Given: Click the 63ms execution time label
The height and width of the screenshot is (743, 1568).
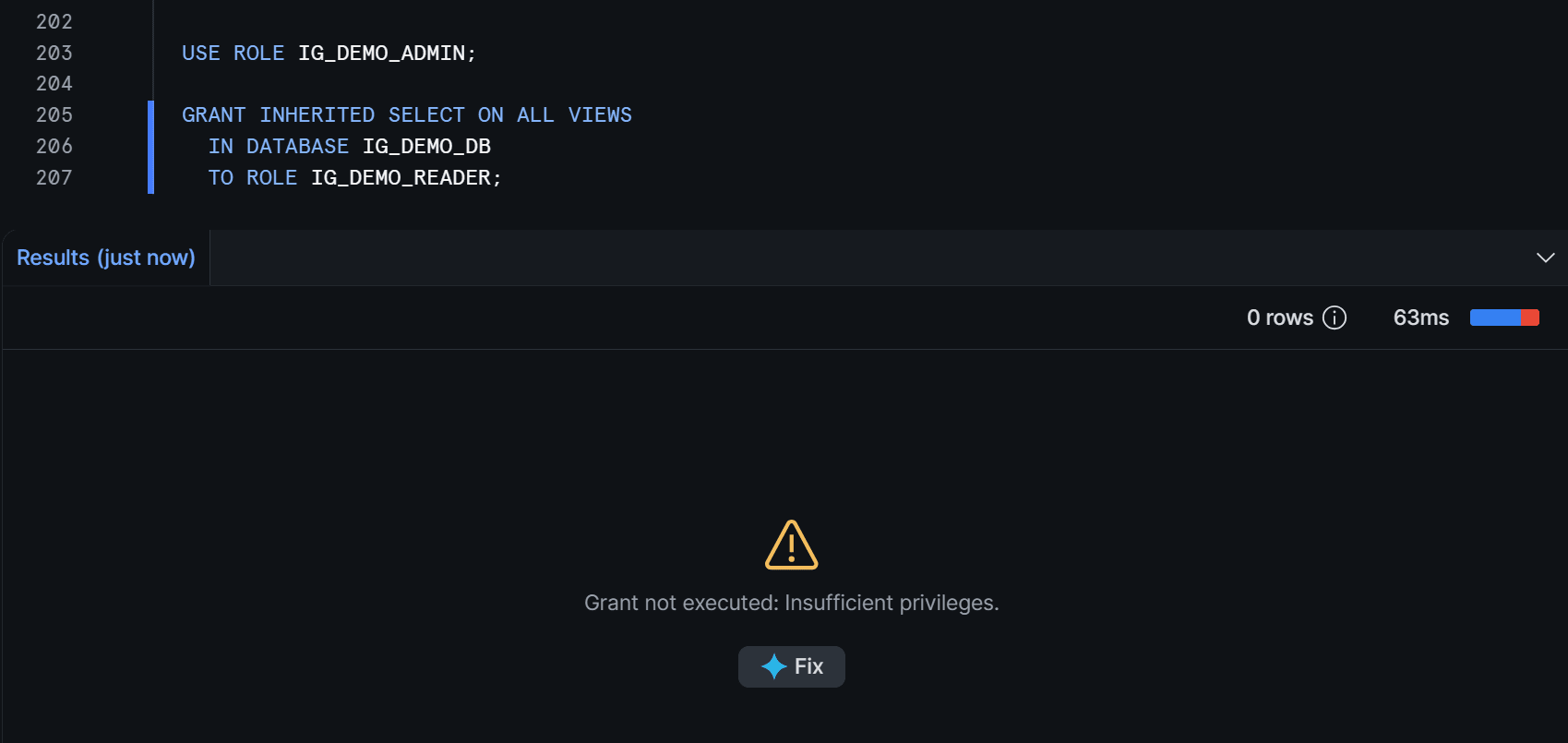Looking at the screenshot, I should (1421, 318).
